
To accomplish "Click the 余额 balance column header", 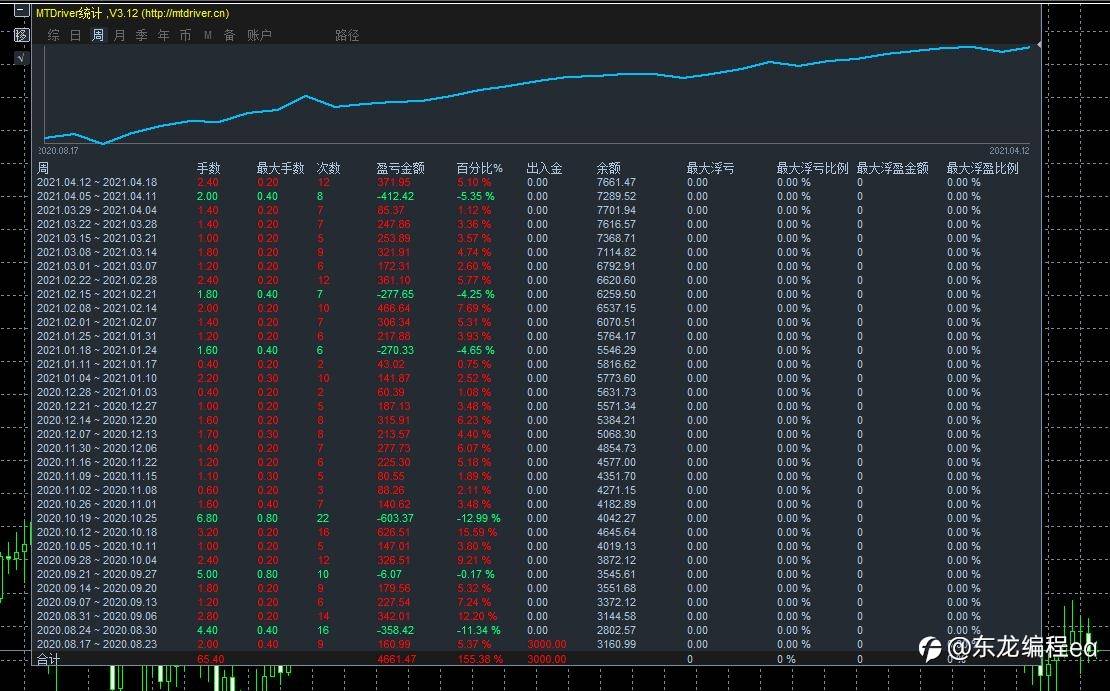I will pos(608,168).
